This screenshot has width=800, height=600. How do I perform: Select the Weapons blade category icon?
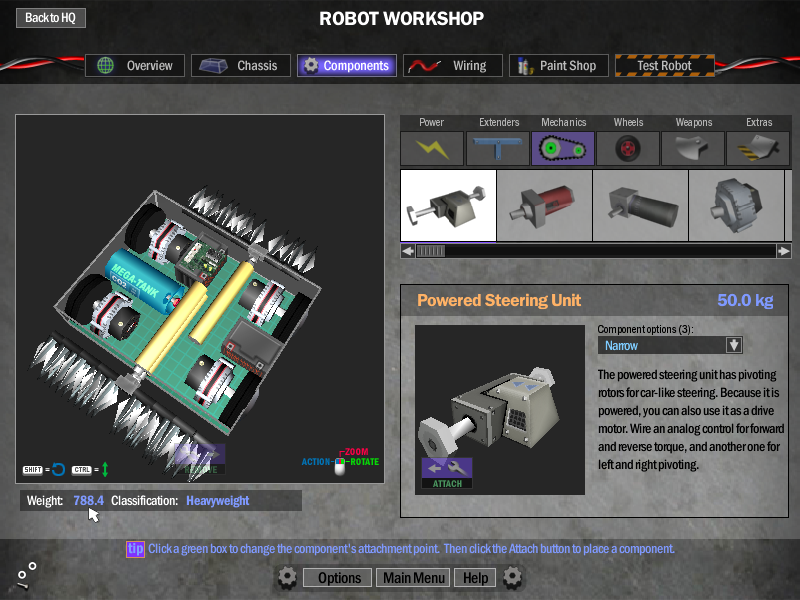click(693, 148)
